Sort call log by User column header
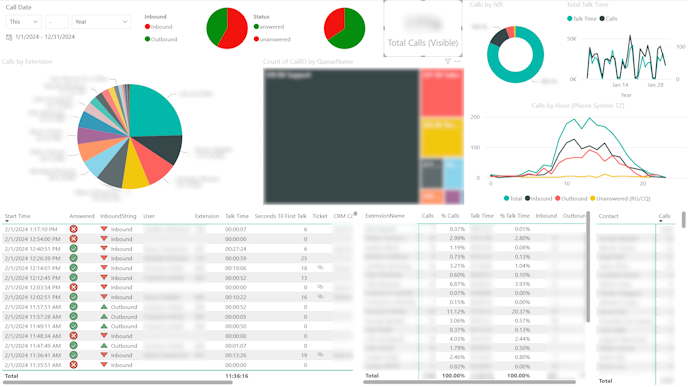 coord(149,216)
